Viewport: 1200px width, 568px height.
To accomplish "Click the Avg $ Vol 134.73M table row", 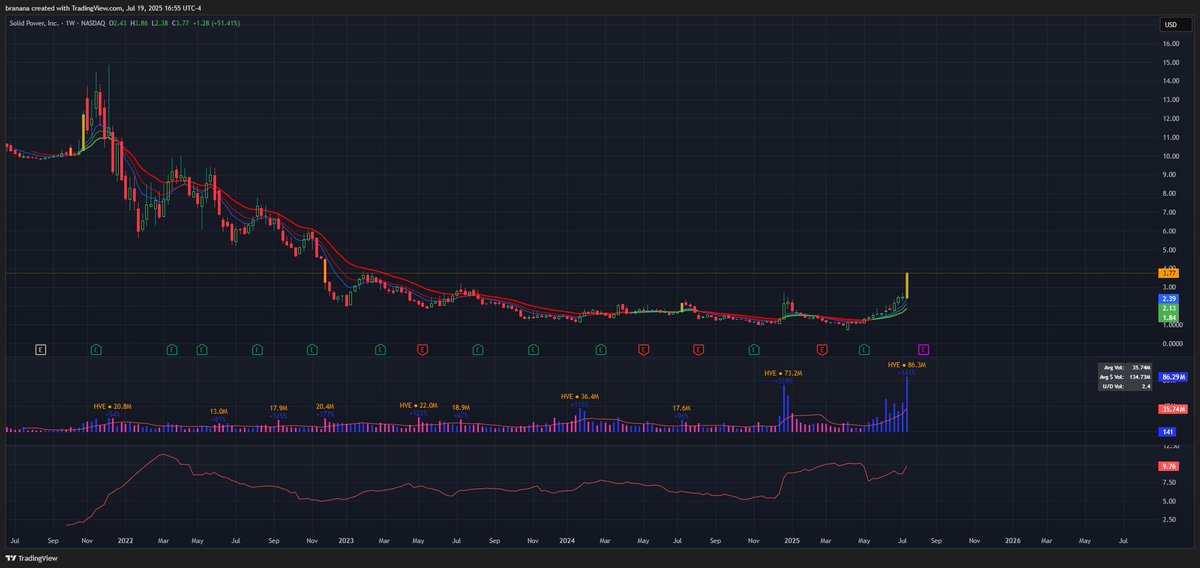I will pyautogui.click(x=1125, y=375).
